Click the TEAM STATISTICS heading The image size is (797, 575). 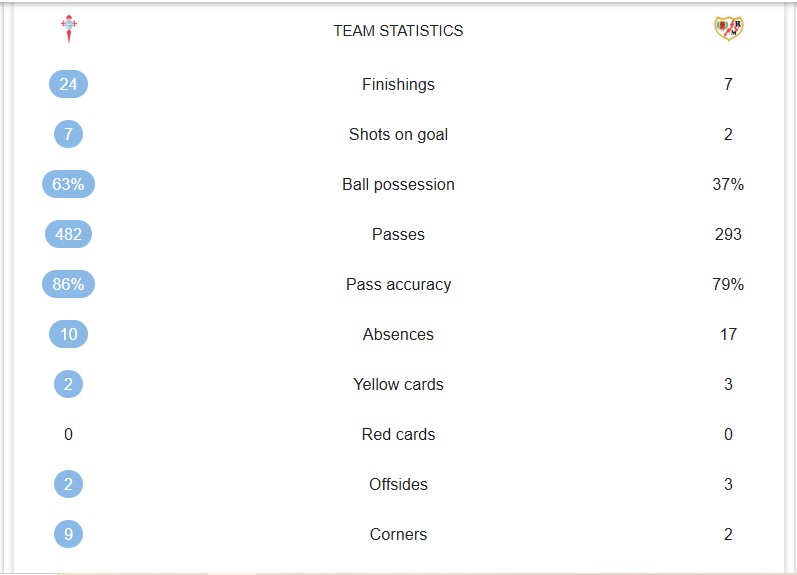click(x=398, y=31)
